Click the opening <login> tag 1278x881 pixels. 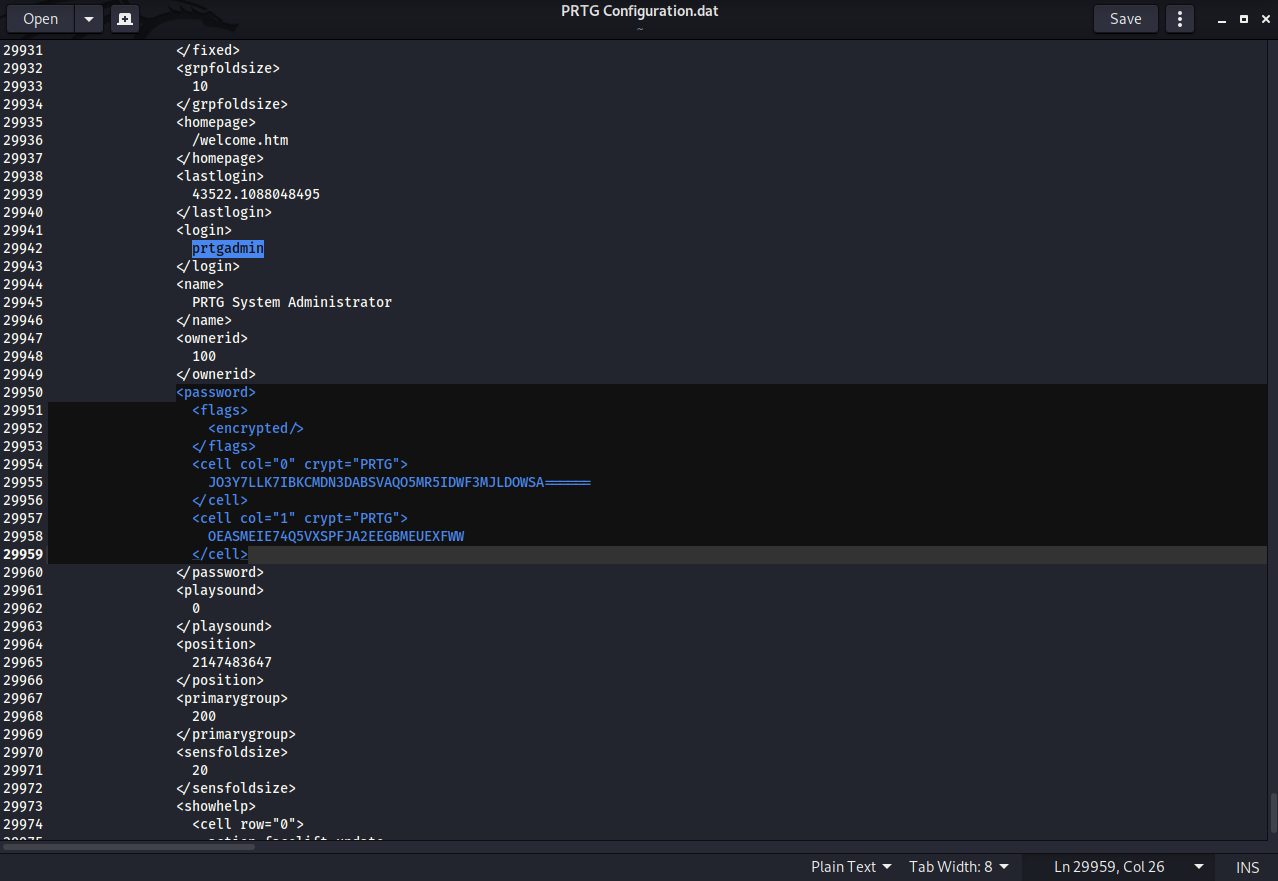tap(204, 230)
